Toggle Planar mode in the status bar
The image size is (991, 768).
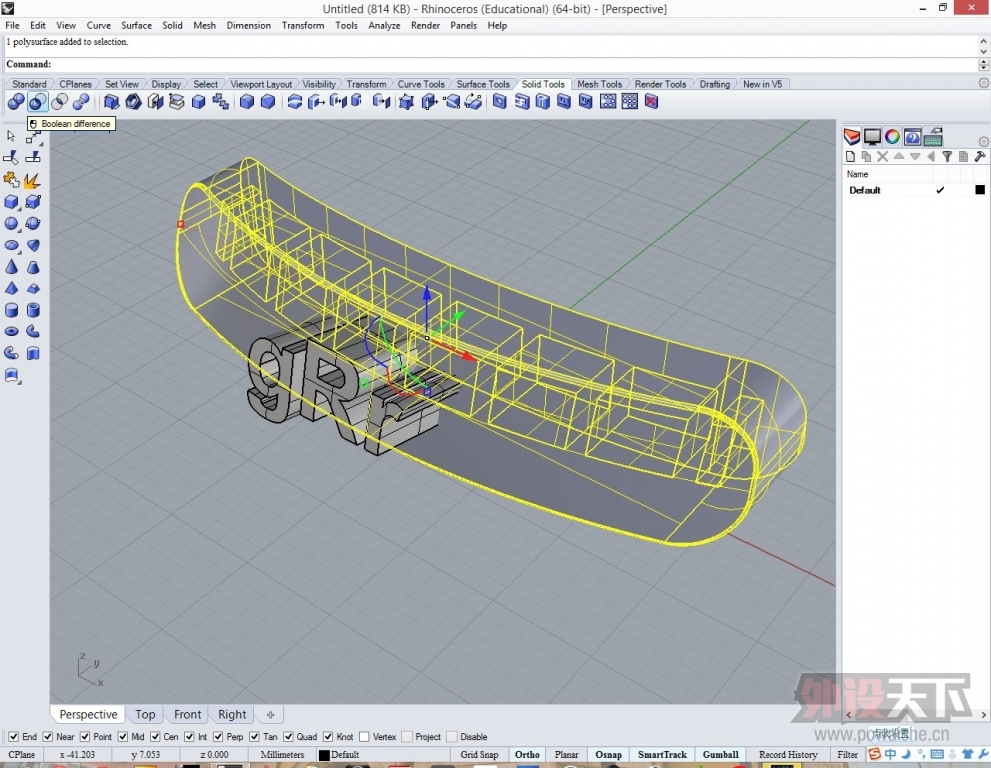tap(566, 755)
